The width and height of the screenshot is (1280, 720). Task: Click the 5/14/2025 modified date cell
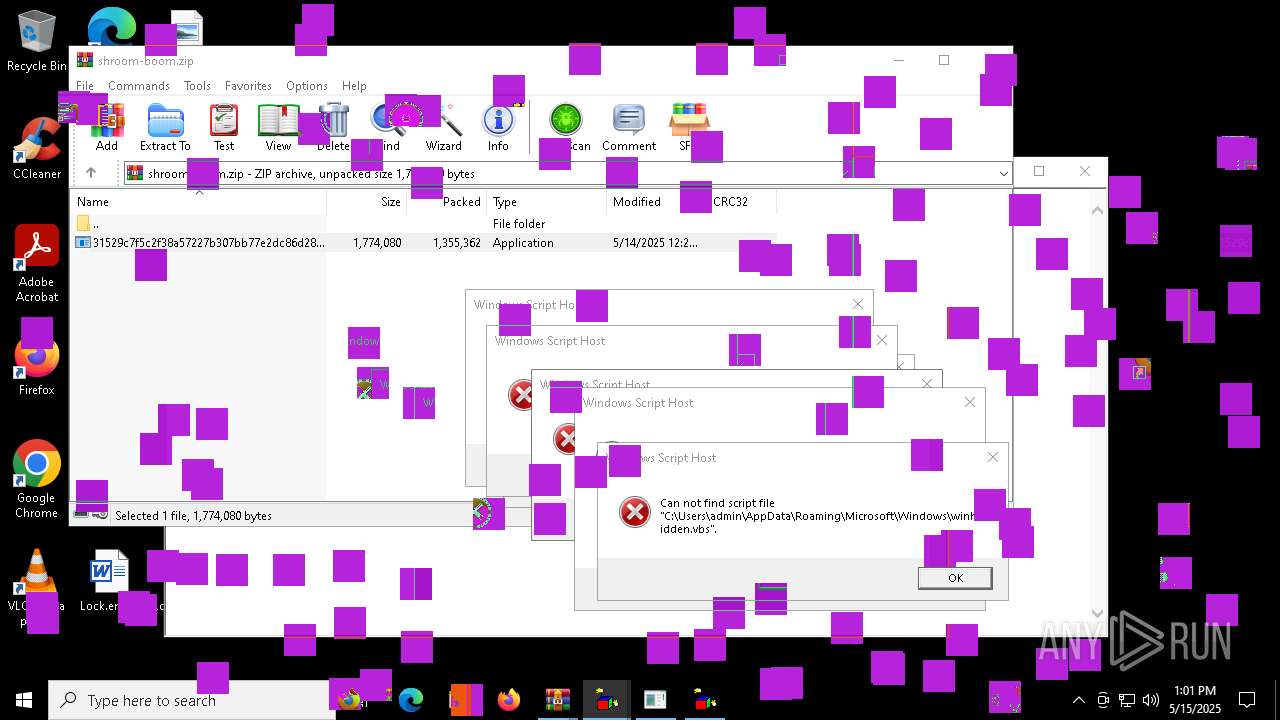click(x=655, y=243)
